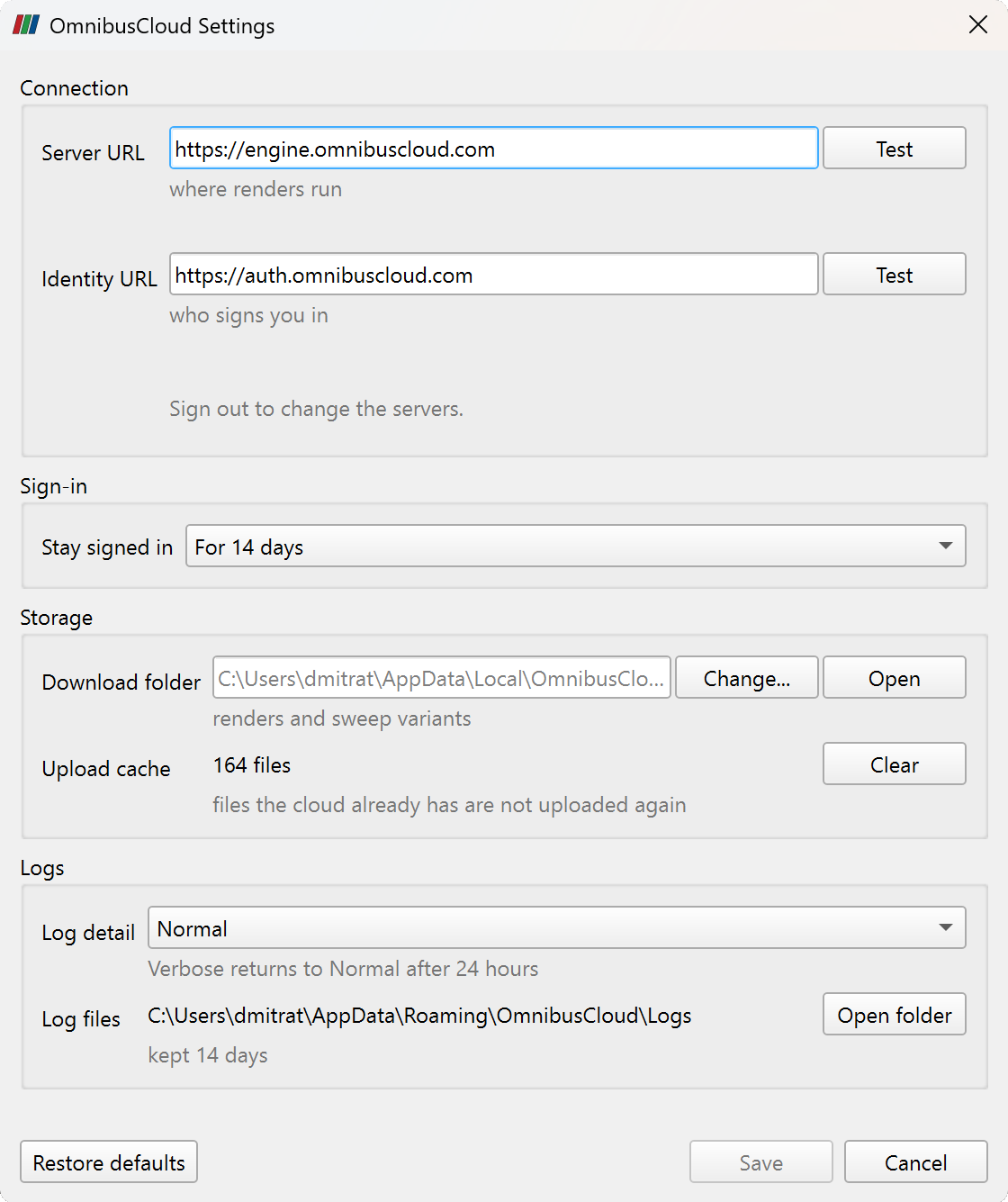Test the Identity URL connection
Viewport: 1008px width, 1202px height.
pos(894,274)
